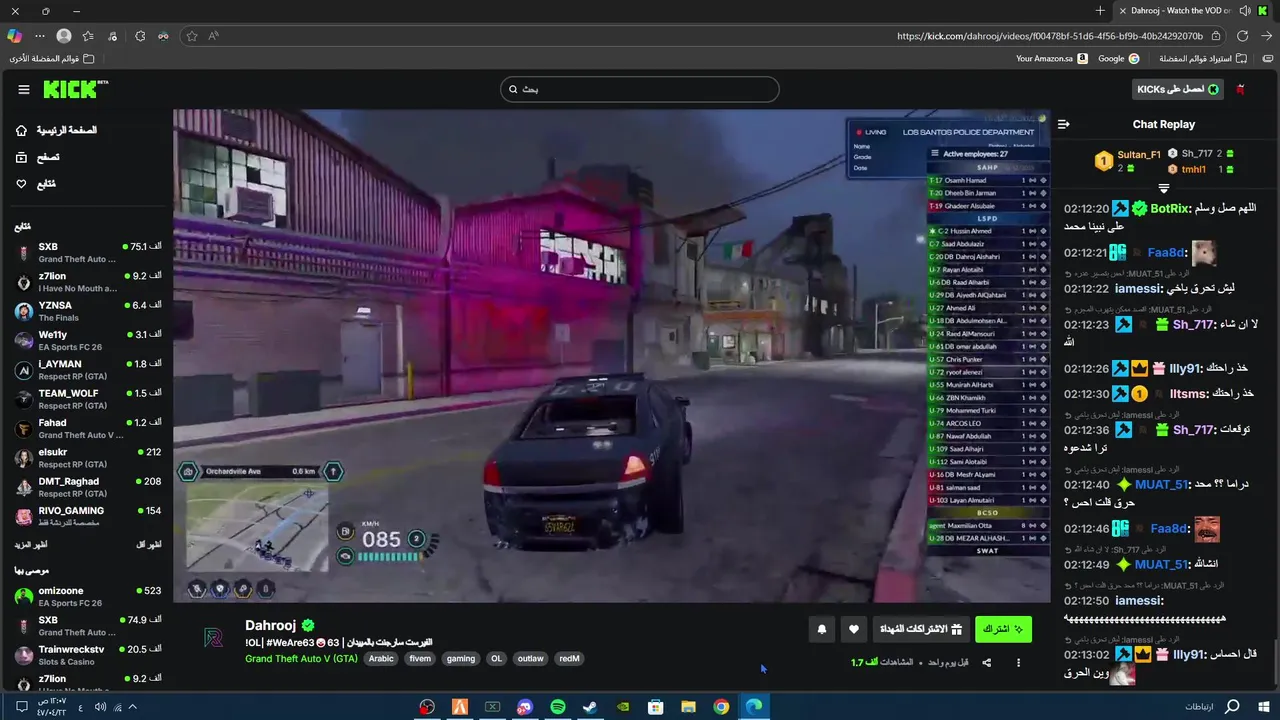Viewport: 1280px width, 720px height.
Task: Click the video player to pause
Action: (x=611, y=356)
